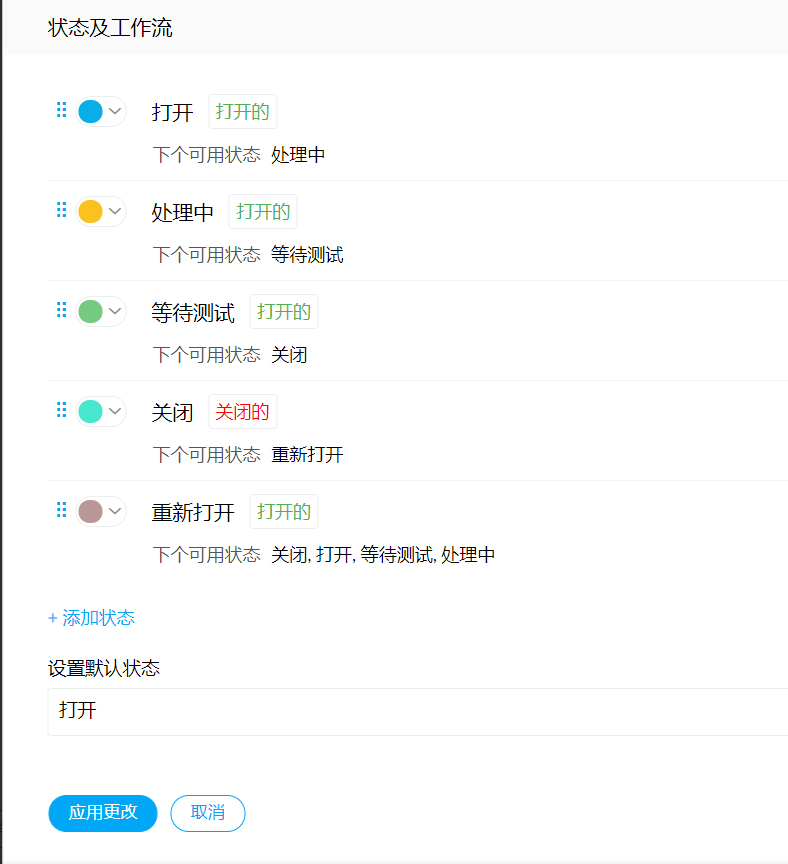Click drag handle icon for 等待测试 status

coord(61,310)
